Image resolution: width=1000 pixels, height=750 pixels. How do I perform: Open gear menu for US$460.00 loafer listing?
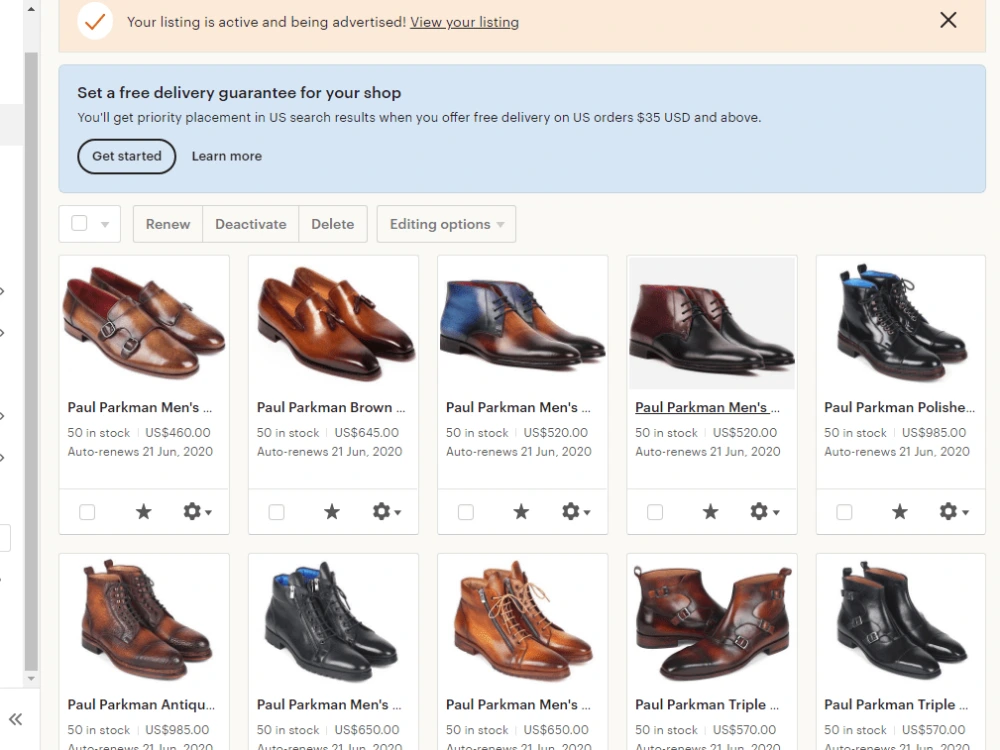[x=197, y=511]
